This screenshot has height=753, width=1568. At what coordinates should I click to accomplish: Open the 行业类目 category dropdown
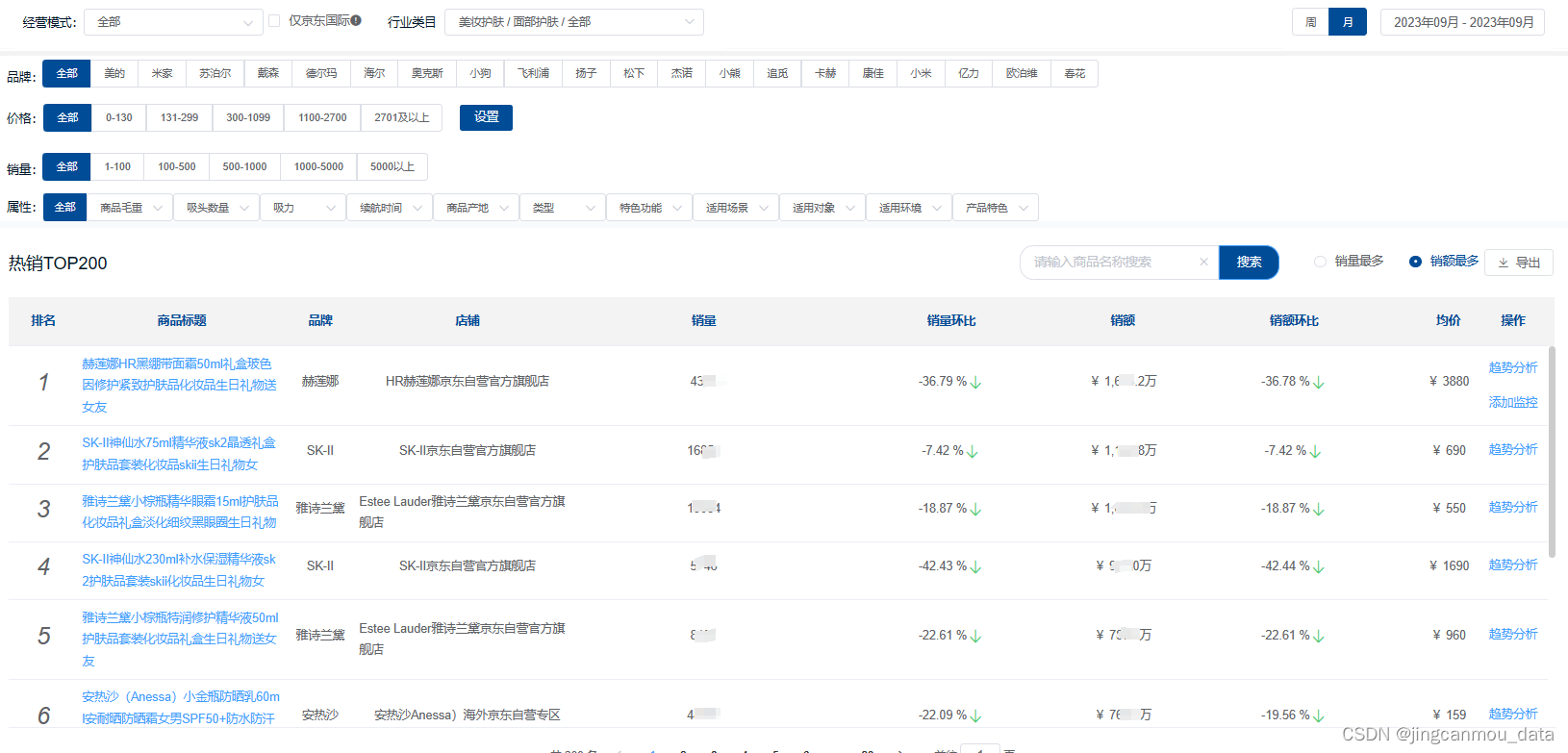[574, 22]
